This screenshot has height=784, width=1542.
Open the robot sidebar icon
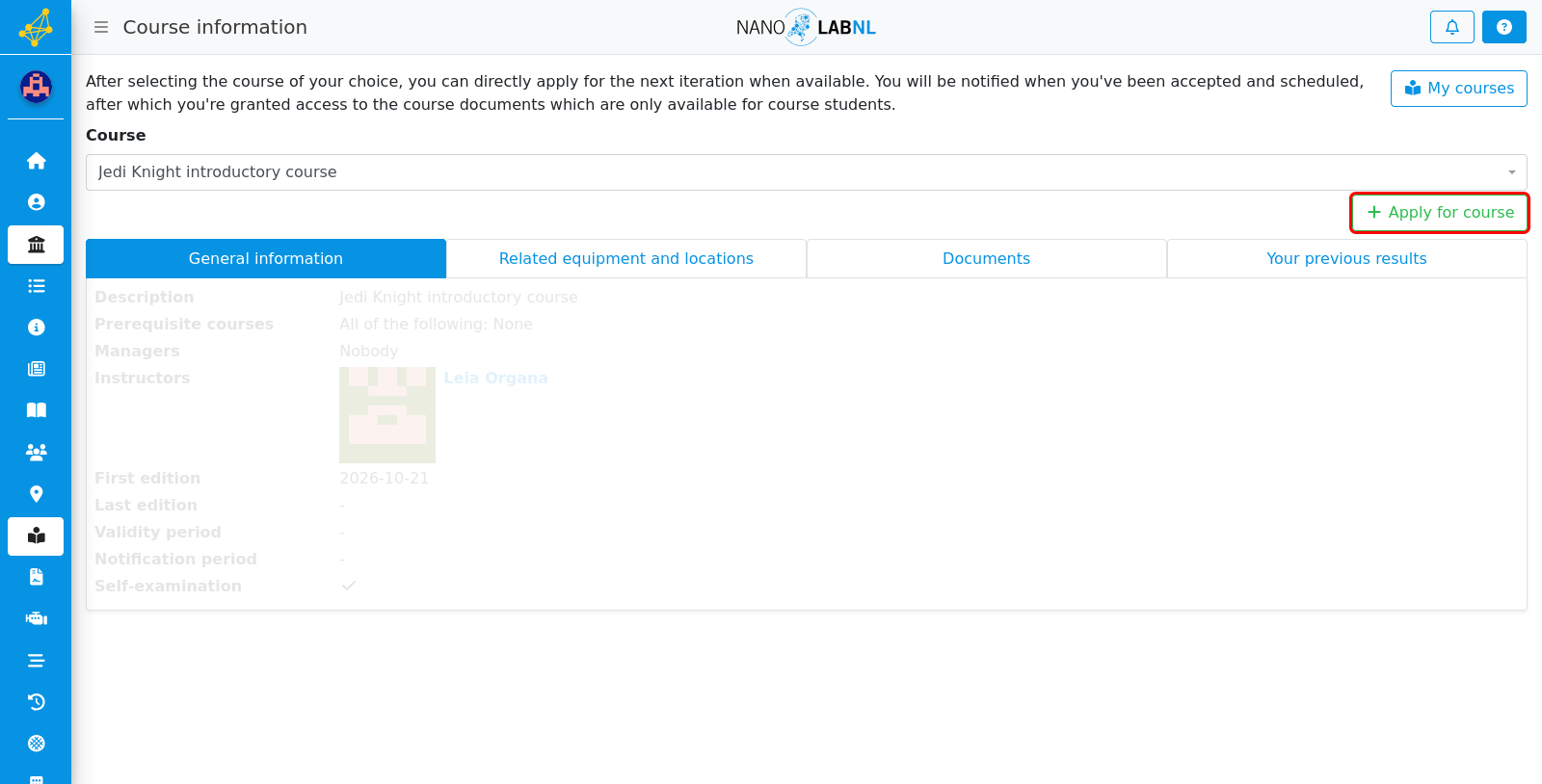[36, 618]
